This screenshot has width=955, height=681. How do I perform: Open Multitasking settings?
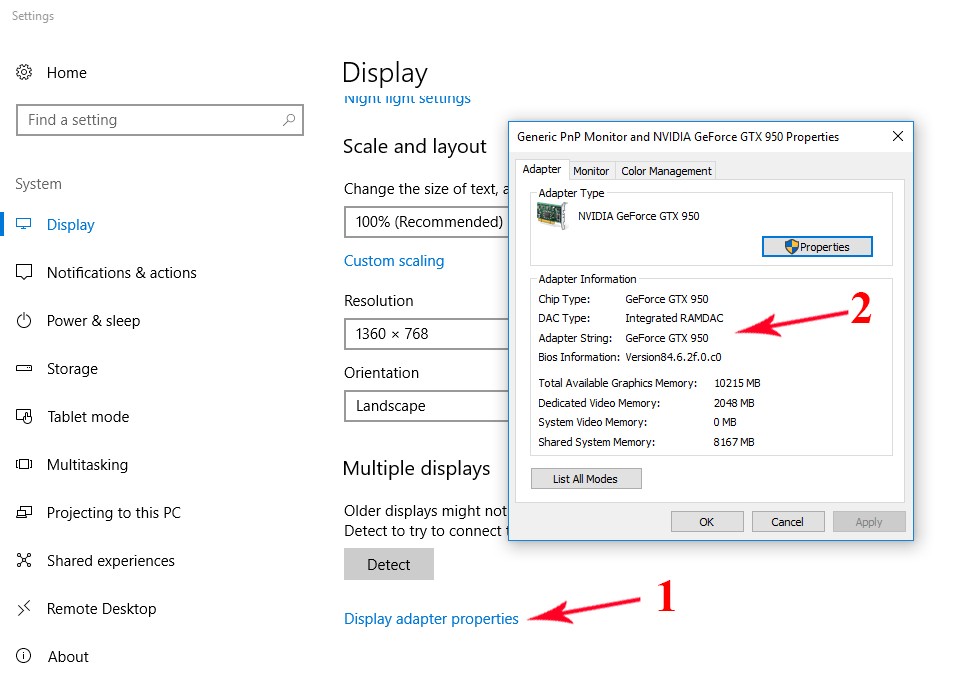tap(87, 465)
